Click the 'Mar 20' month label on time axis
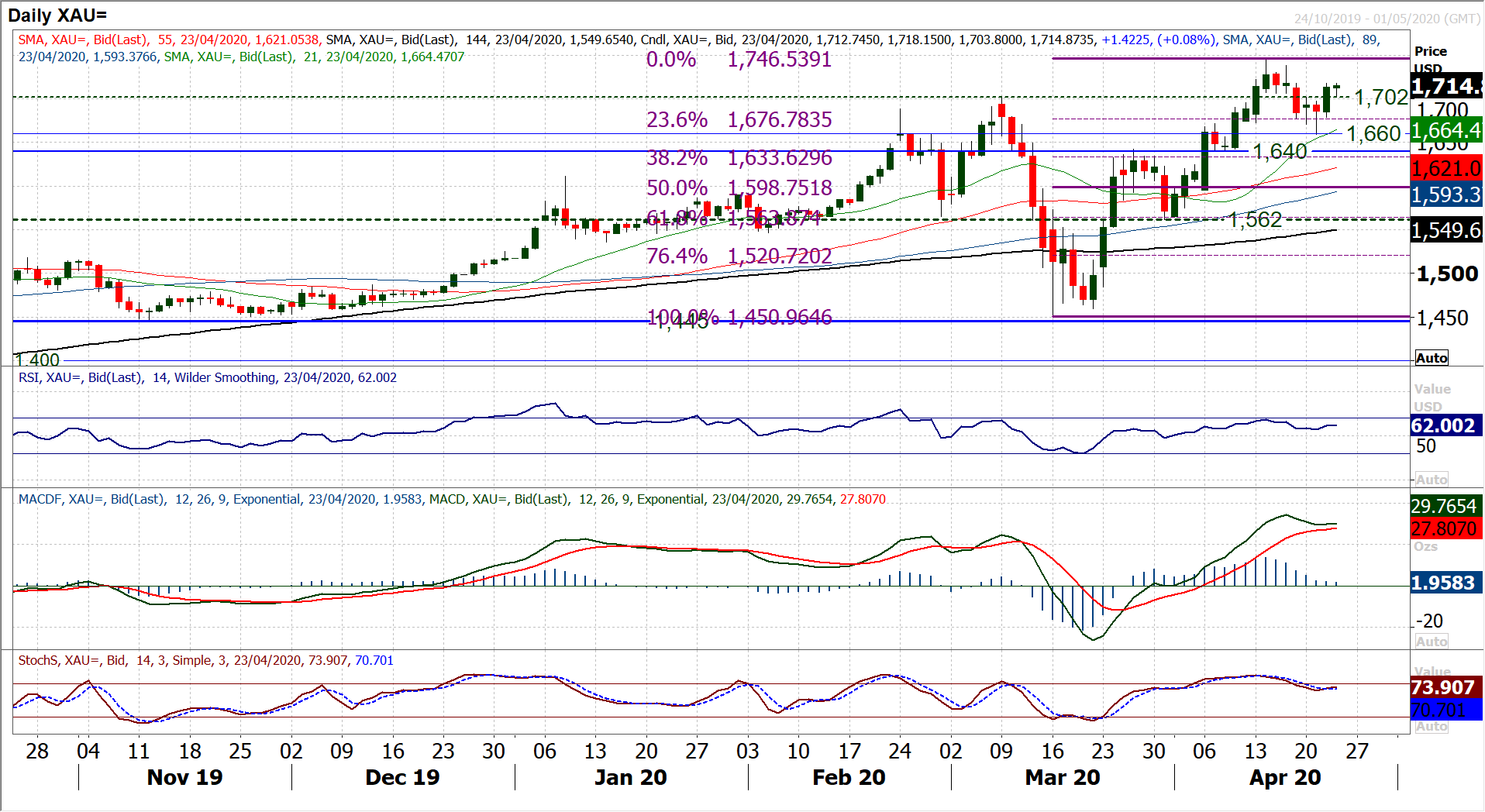Viewport: 1485px width, 812px height. pos(1063,778)
